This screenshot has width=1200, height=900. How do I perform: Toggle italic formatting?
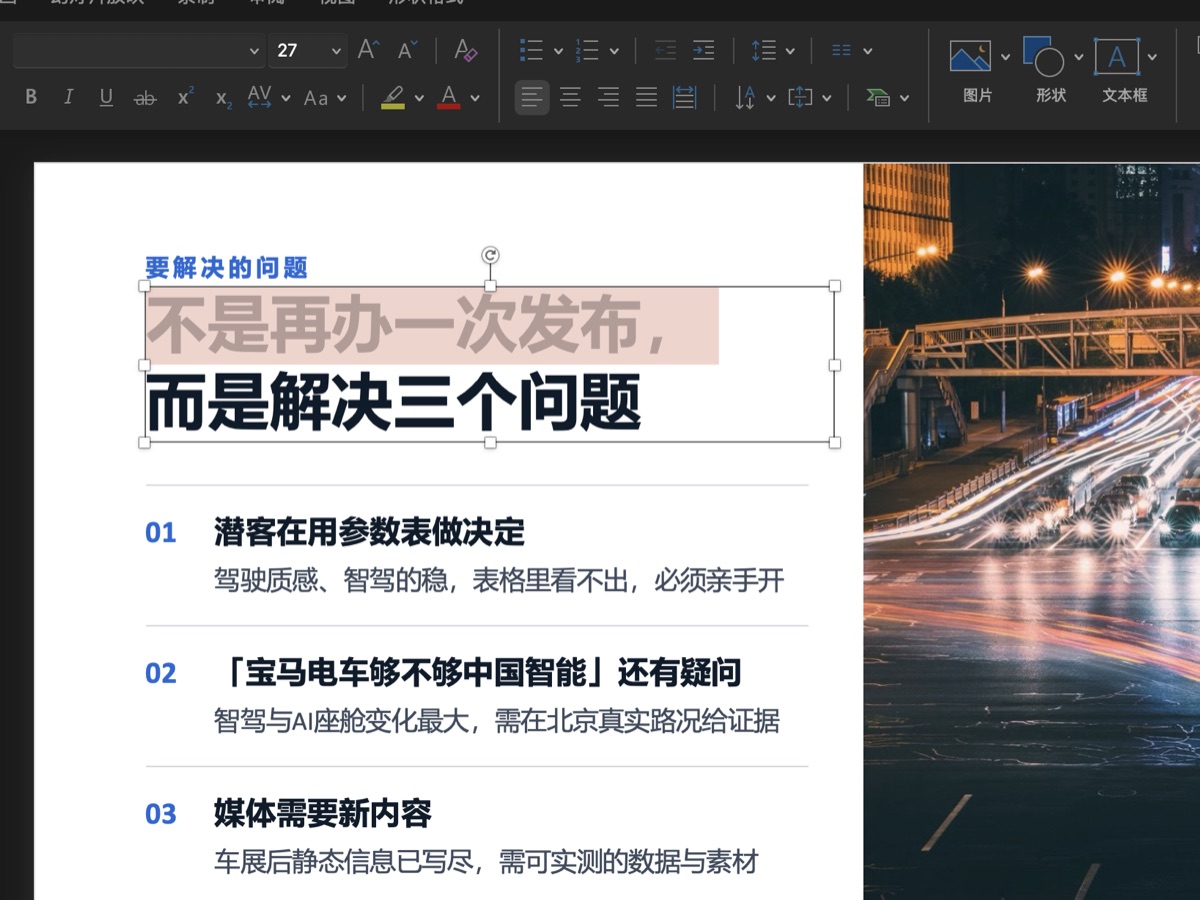click(68, 97)
